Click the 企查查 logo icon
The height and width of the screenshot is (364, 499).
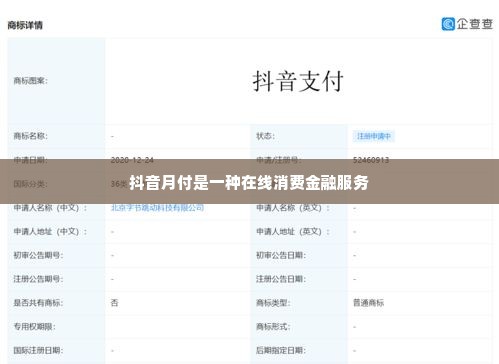click(x=448, y=24)
